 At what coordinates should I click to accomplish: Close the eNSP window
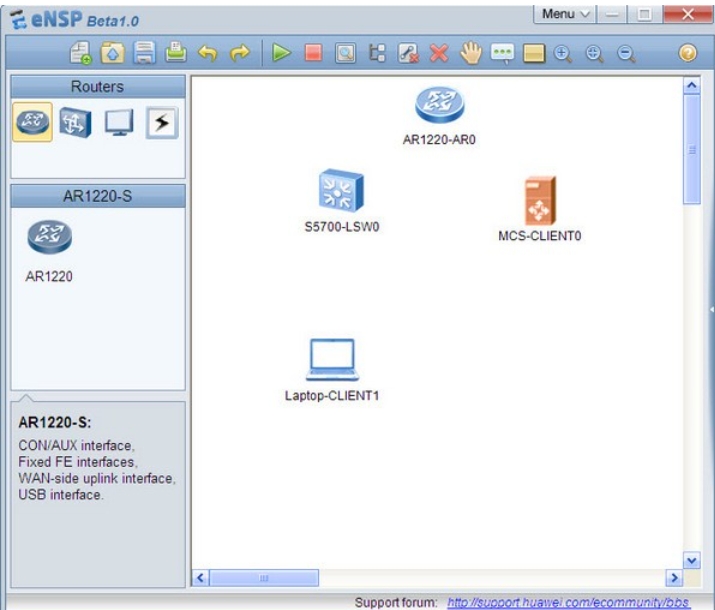tap(687, 14)
